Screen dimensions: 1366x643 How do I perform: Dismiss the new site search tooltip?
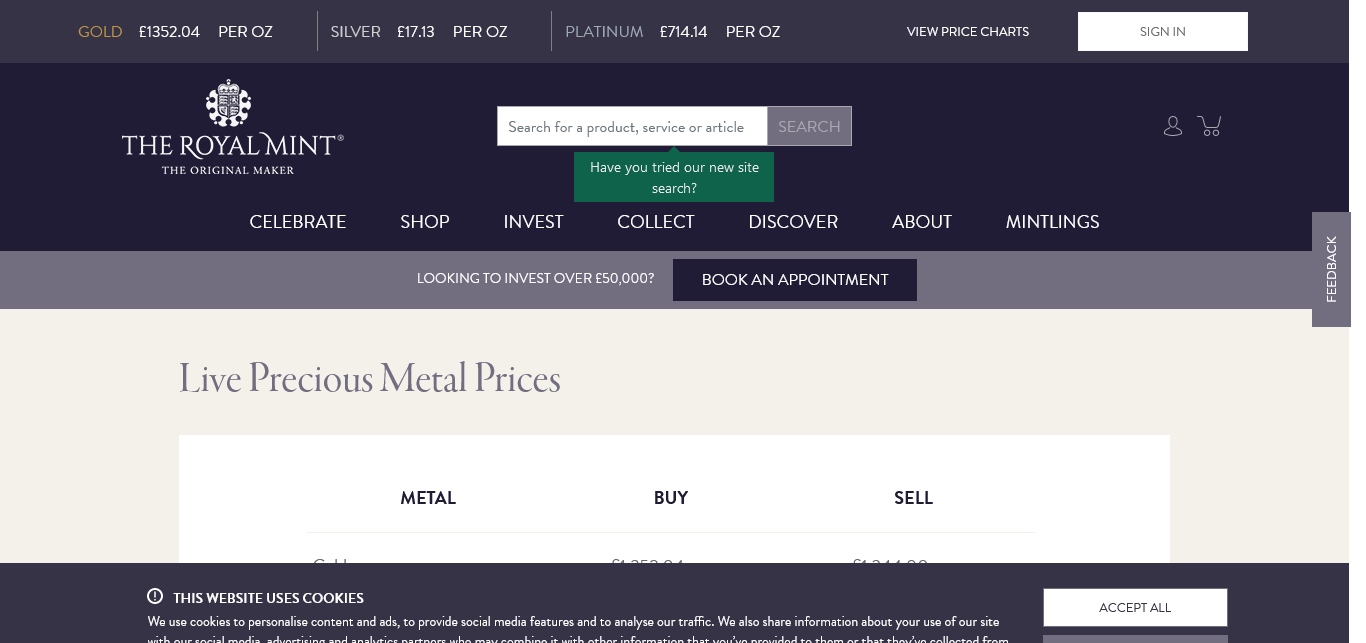pos(674,178)
